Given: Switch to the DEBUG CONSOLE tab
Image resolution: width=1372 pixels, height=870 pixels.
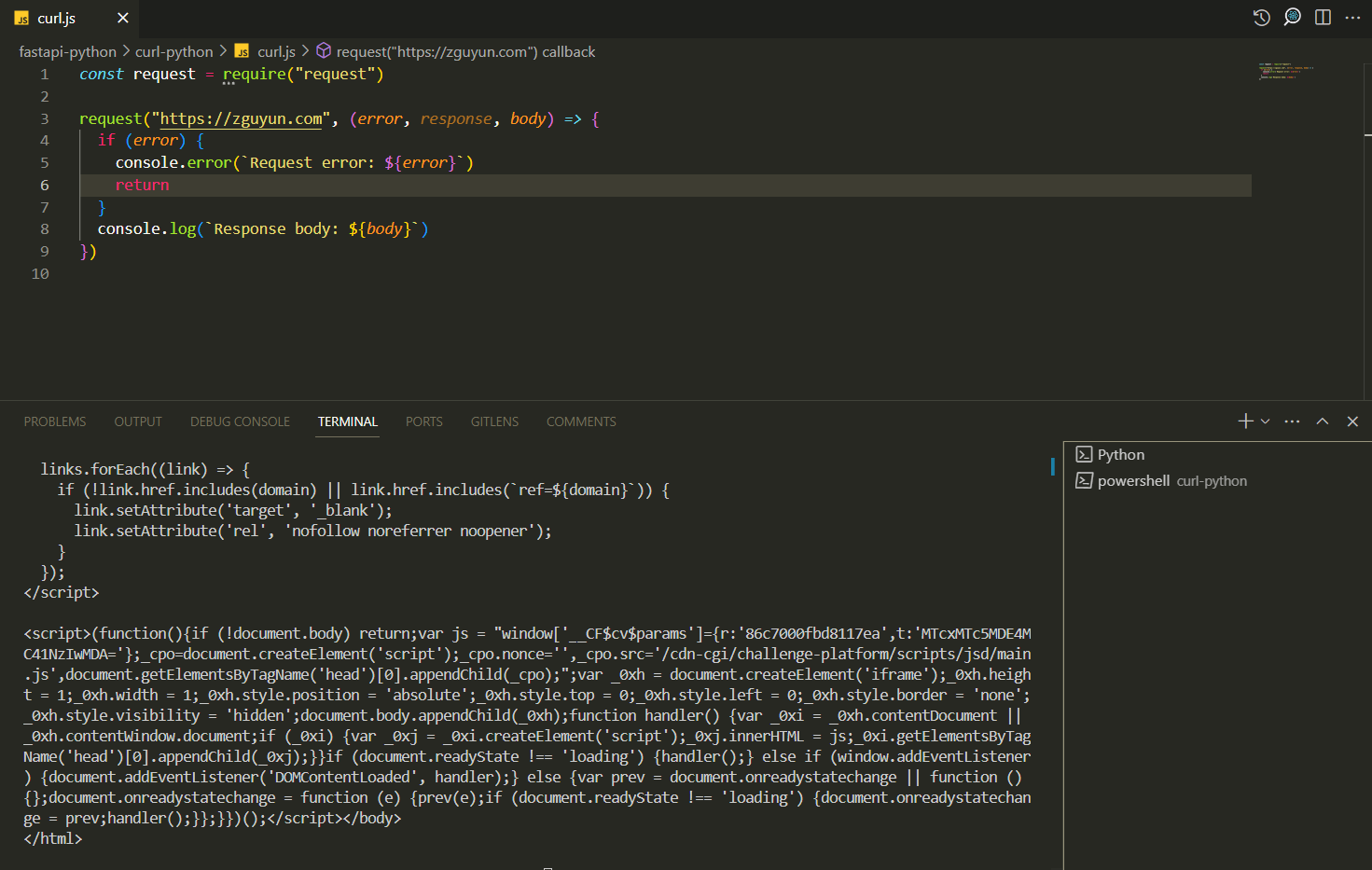Looking at the screenshot, I should [240, 421].
